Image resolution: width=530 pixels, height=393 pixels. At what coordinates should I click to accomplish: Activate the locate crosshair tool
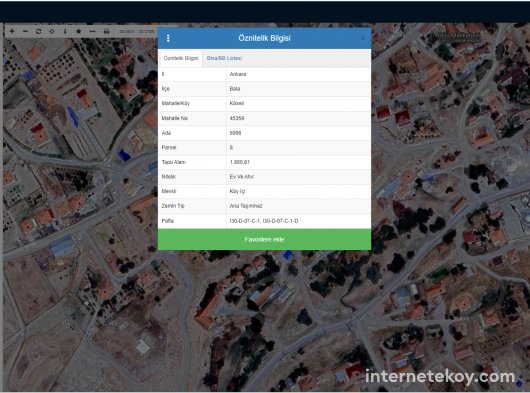tap(52, 31)
